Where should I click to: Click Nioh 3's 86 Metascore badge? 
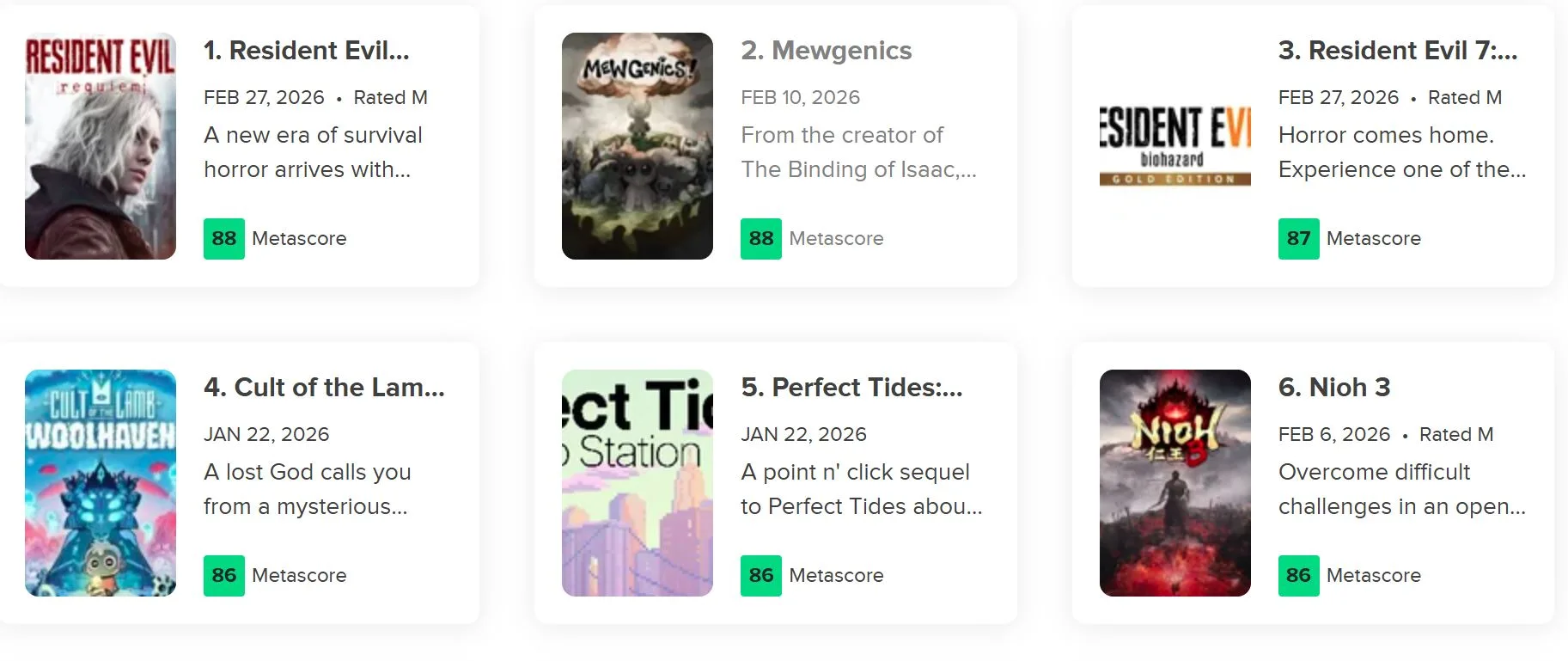point(1298,576)
